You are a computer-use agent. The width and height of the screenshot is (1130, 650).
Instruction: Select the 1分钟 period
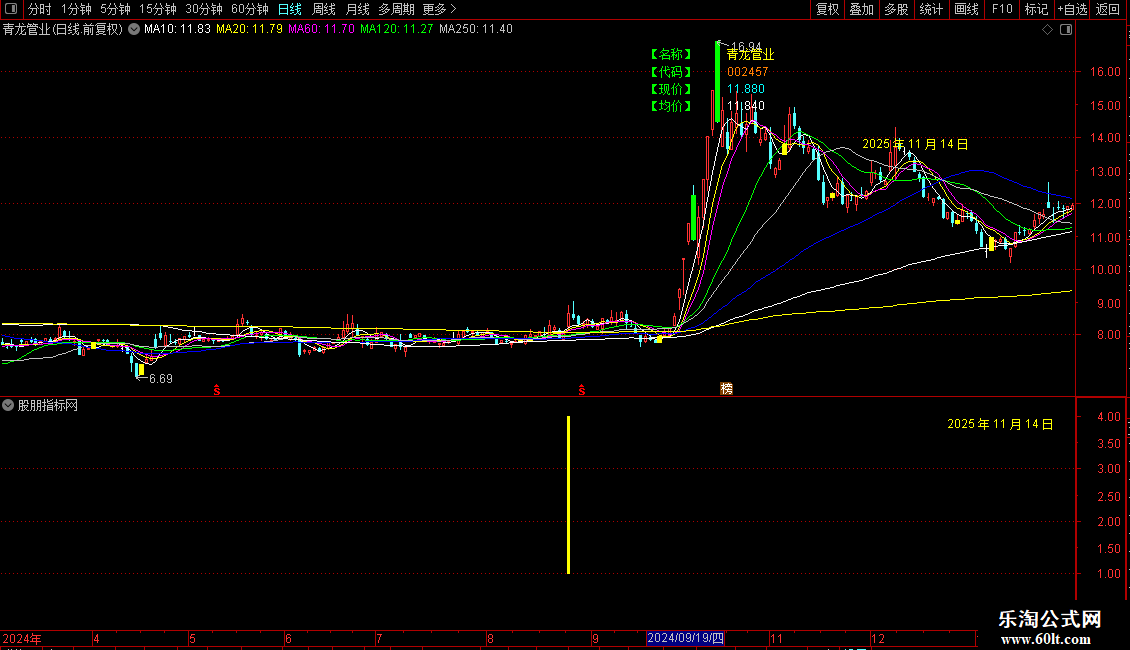[x=76, y=9]
